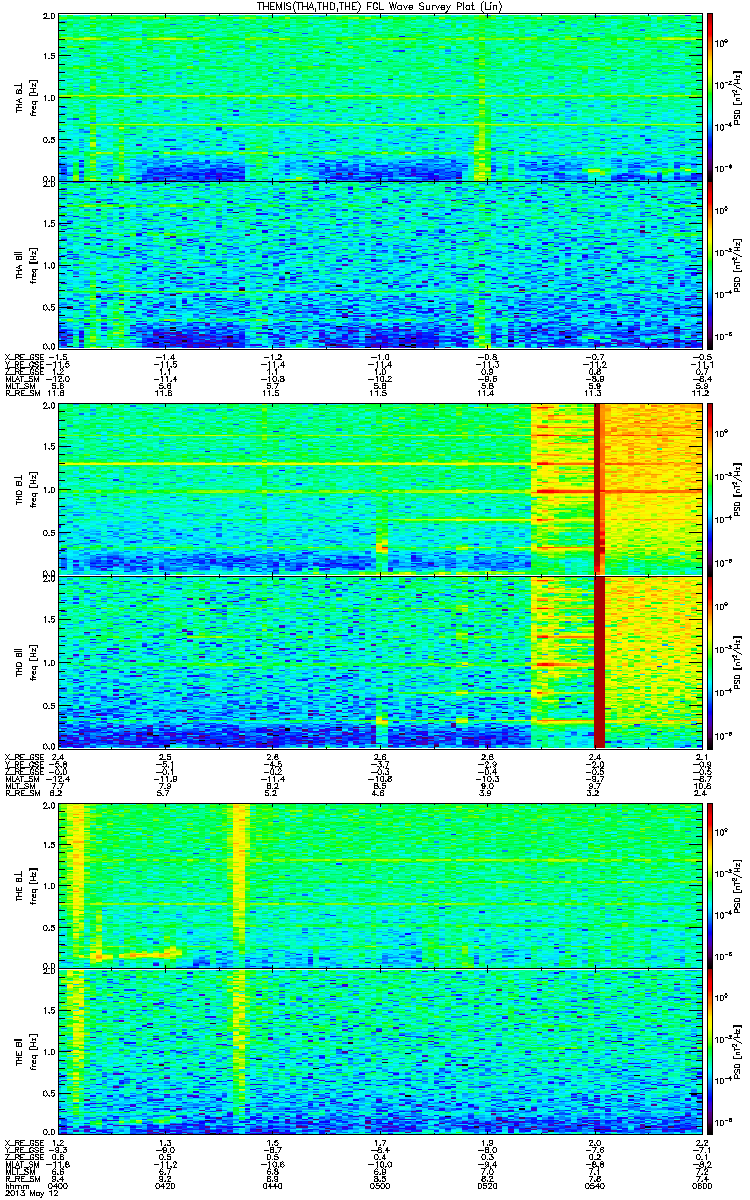Click the 'THD BL freq [Hz]' axis label
Image resolution: width=750 pixels, height=1200 pixels.
pos(24,489)
